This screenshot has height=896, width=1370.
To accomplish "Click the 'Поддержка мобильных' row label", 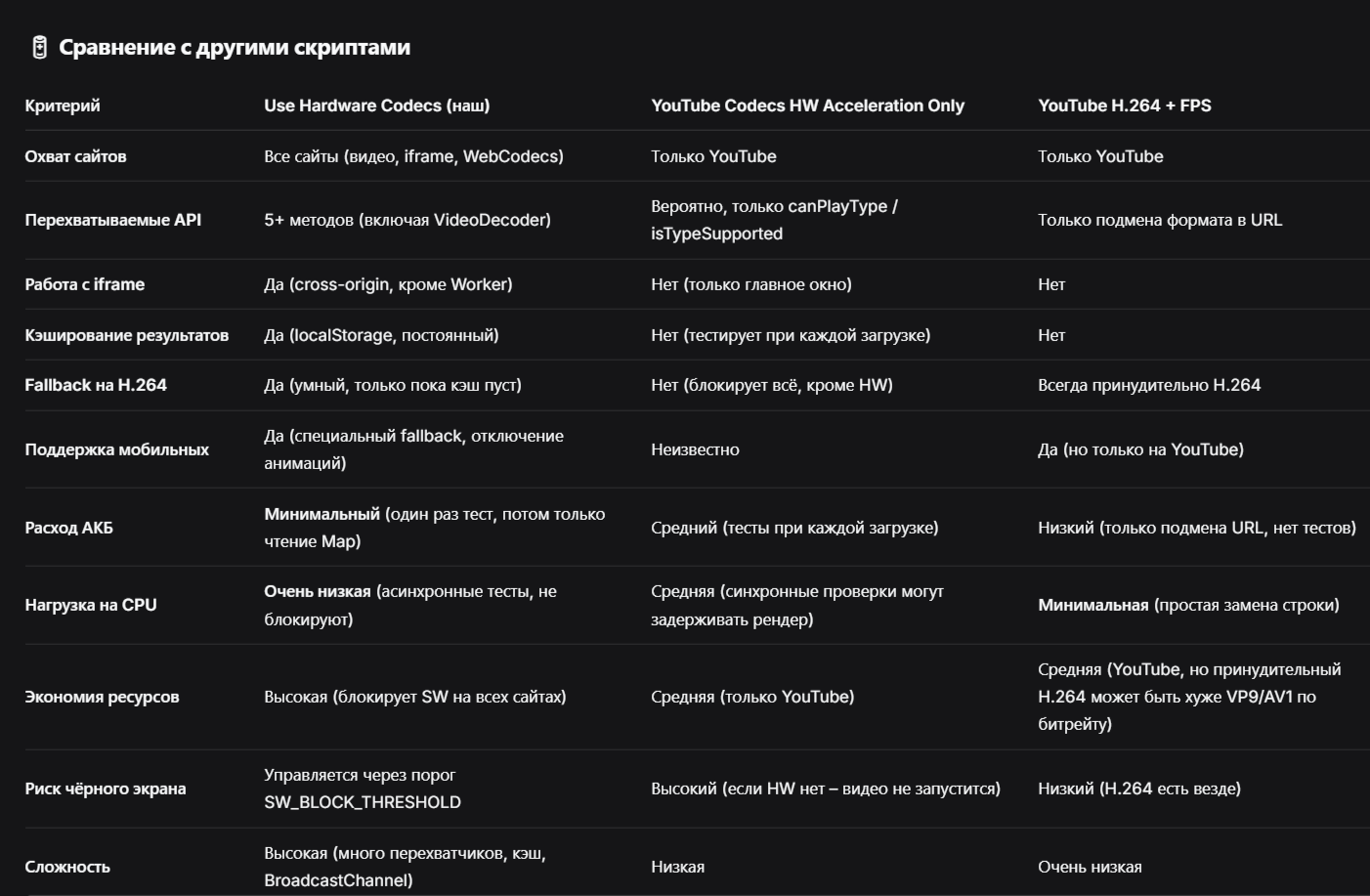I will [117, 449].
